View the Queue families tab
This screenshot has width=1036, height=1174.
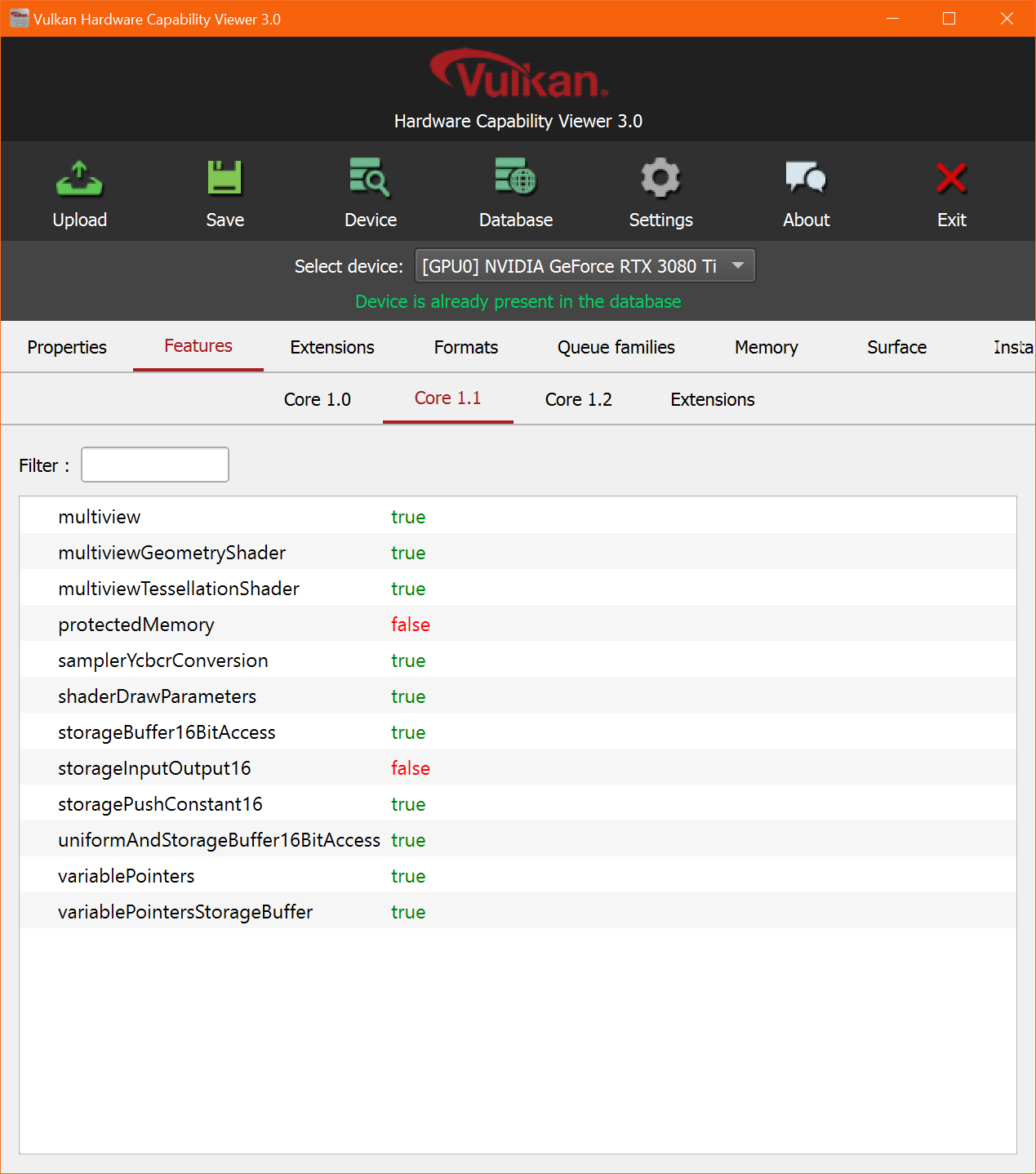616,347
